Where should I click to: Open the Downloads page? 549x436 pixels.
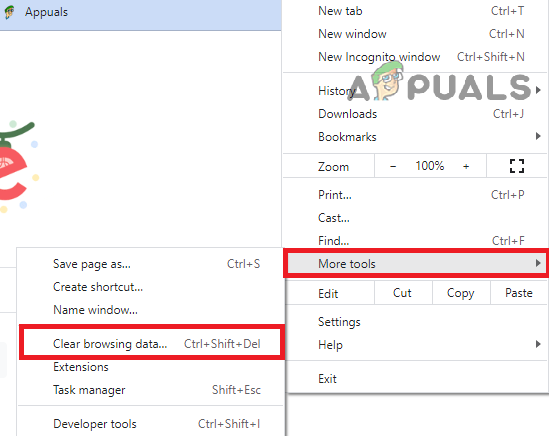pyautogui.click(x=415, y=114)
